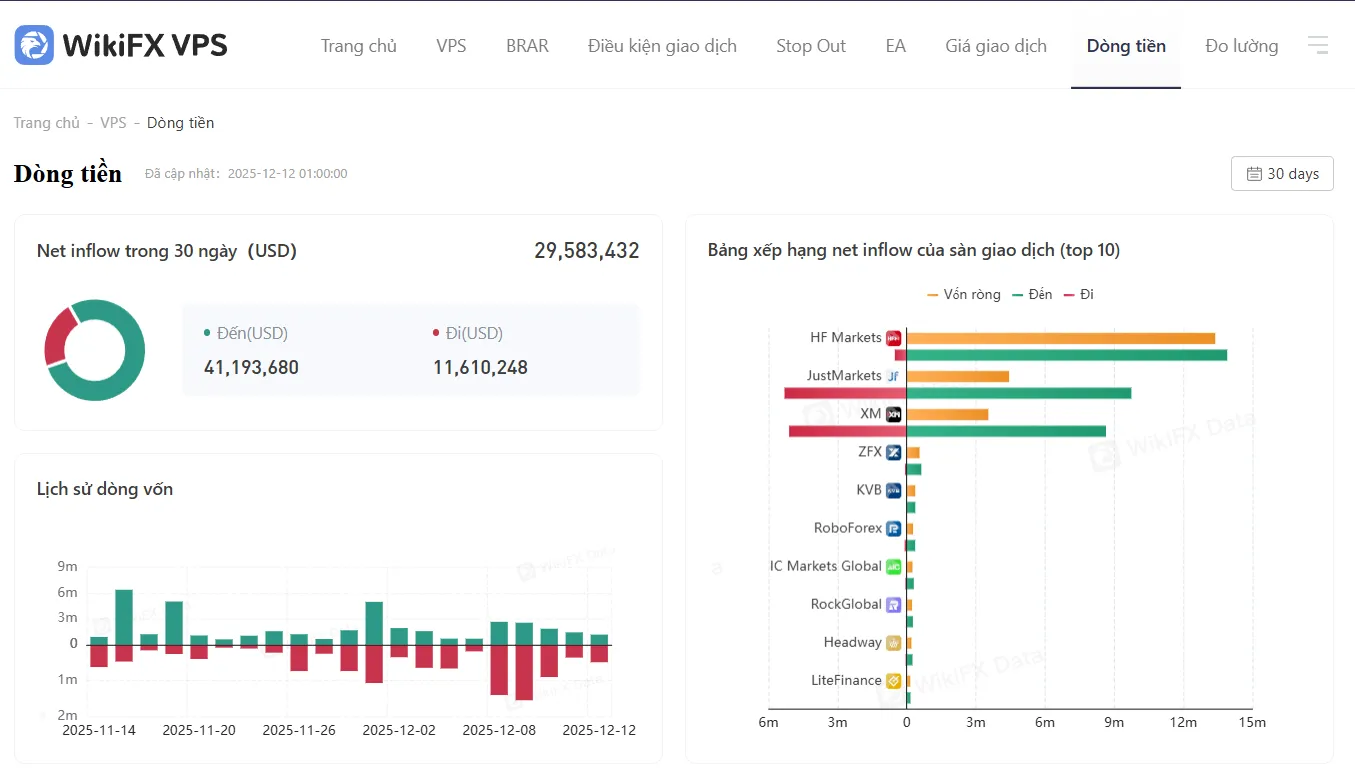Click the Dòng tiền breadcrumb text
Screen dimensions: 1355x778
click(x=181, y=123)
